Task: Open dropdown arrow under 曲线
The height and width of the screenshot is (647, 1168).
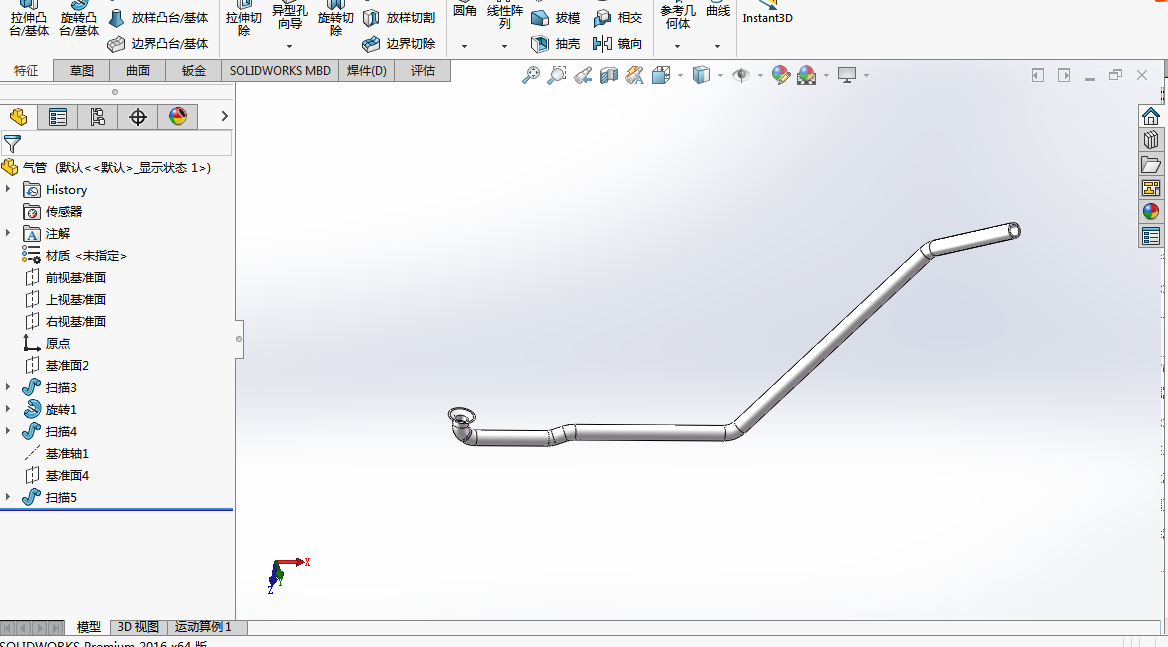Action: click(717, 46)
